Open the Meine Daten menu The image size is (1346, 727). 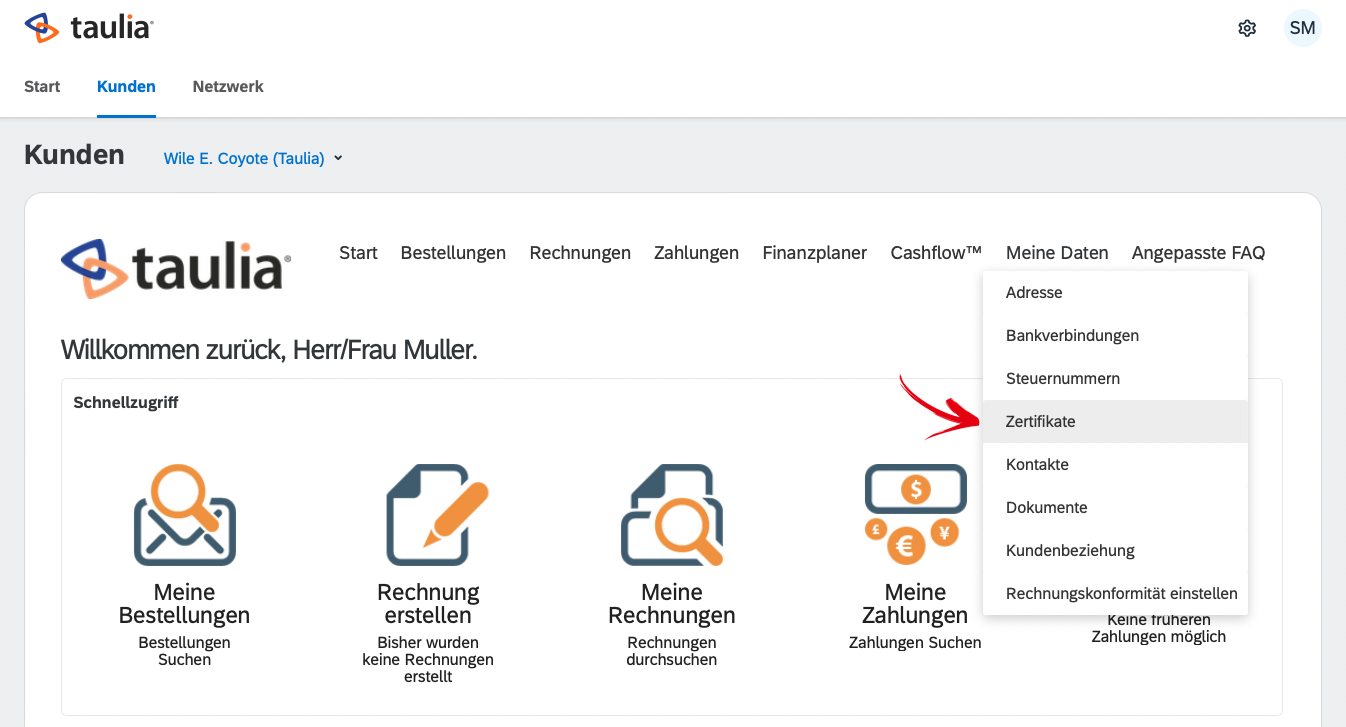pyautogui.click(x=1057, y=253)
